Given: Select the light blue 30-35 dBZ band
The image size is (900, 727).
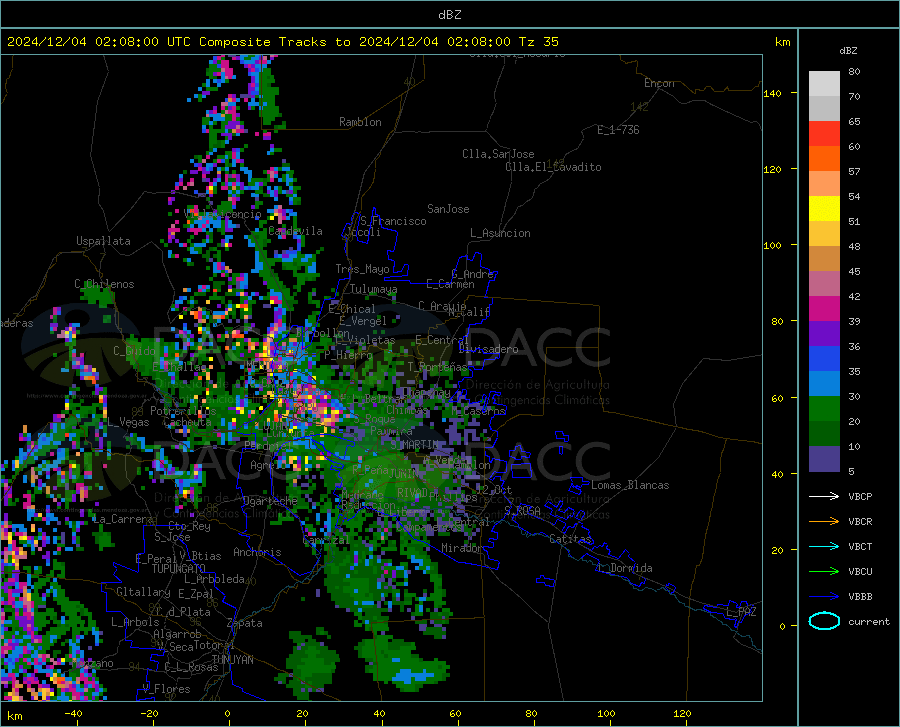Looking at the screenshot, I should click(x=824, y=384).
